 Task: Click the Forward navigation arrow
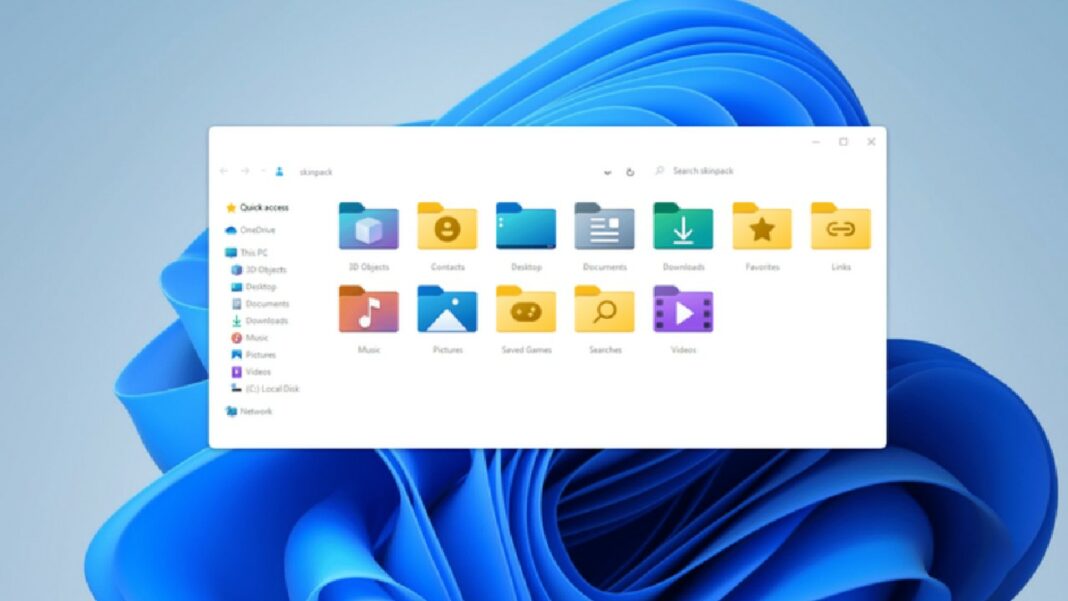(245, 171)
